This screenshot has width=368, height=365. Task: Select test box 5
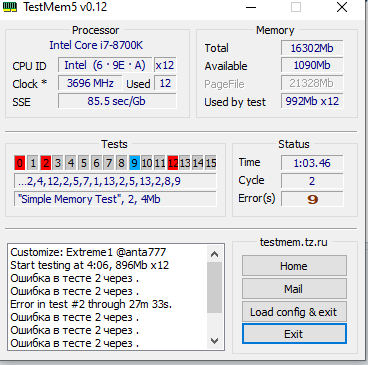point(84,163)
